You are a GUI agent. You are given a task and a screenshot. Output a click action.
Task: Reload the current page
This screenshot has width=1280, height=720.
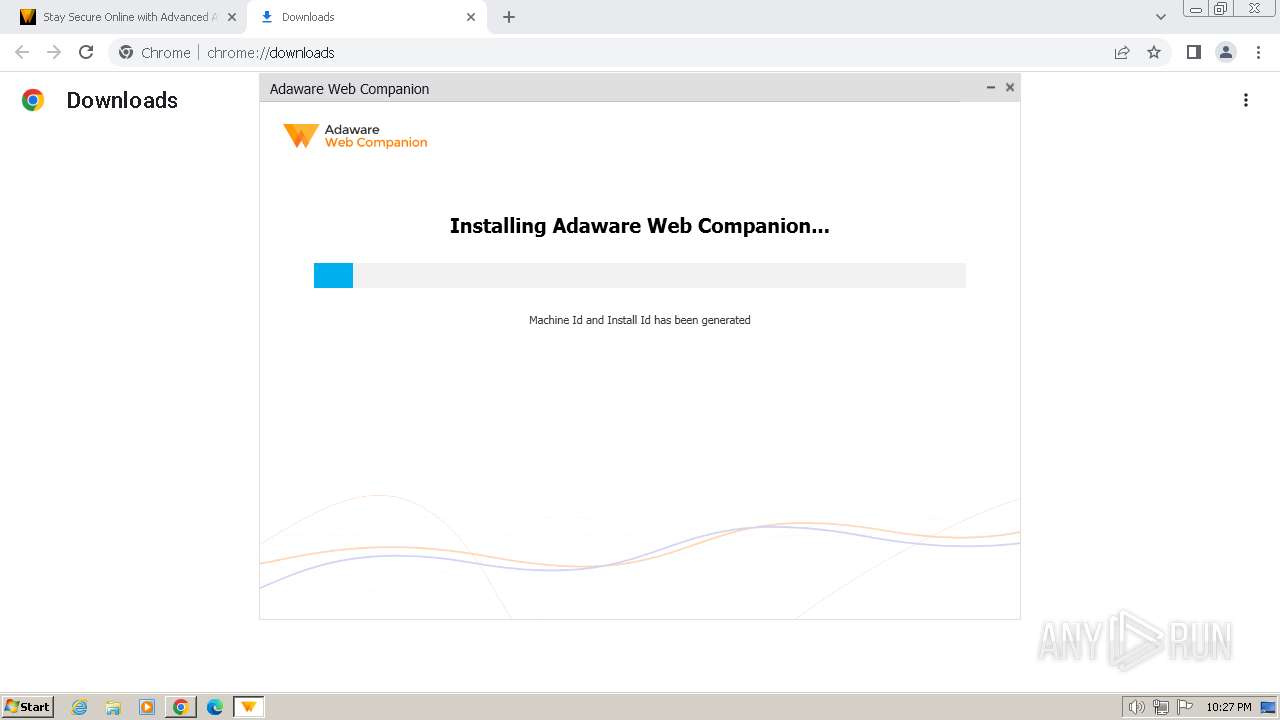coord(86,52)
